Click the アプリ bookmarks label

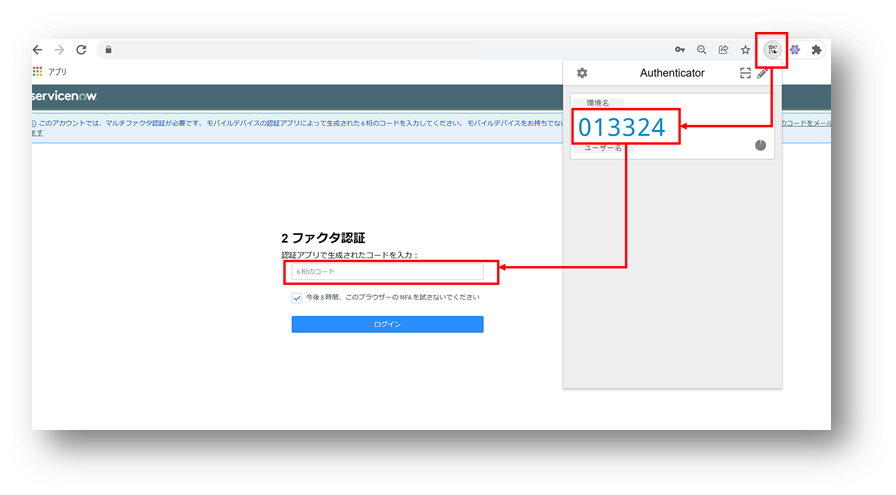click(57, 72)
